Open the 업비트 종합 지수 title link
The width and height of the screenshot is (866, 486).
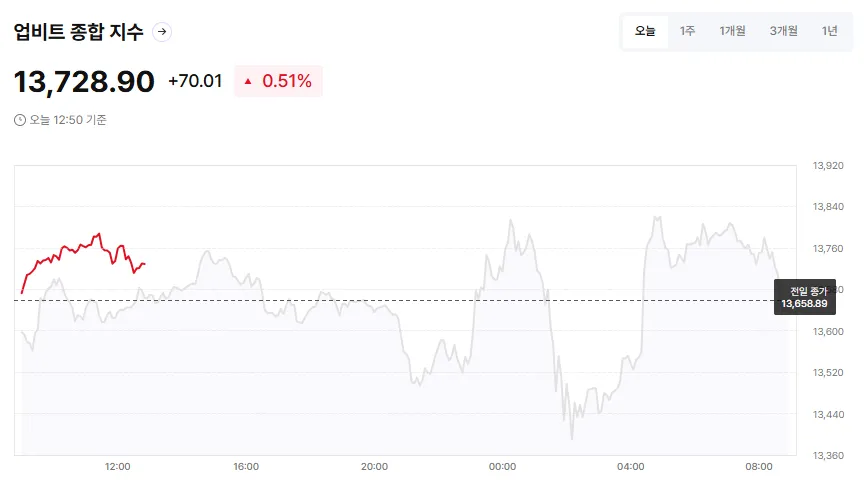78,32
